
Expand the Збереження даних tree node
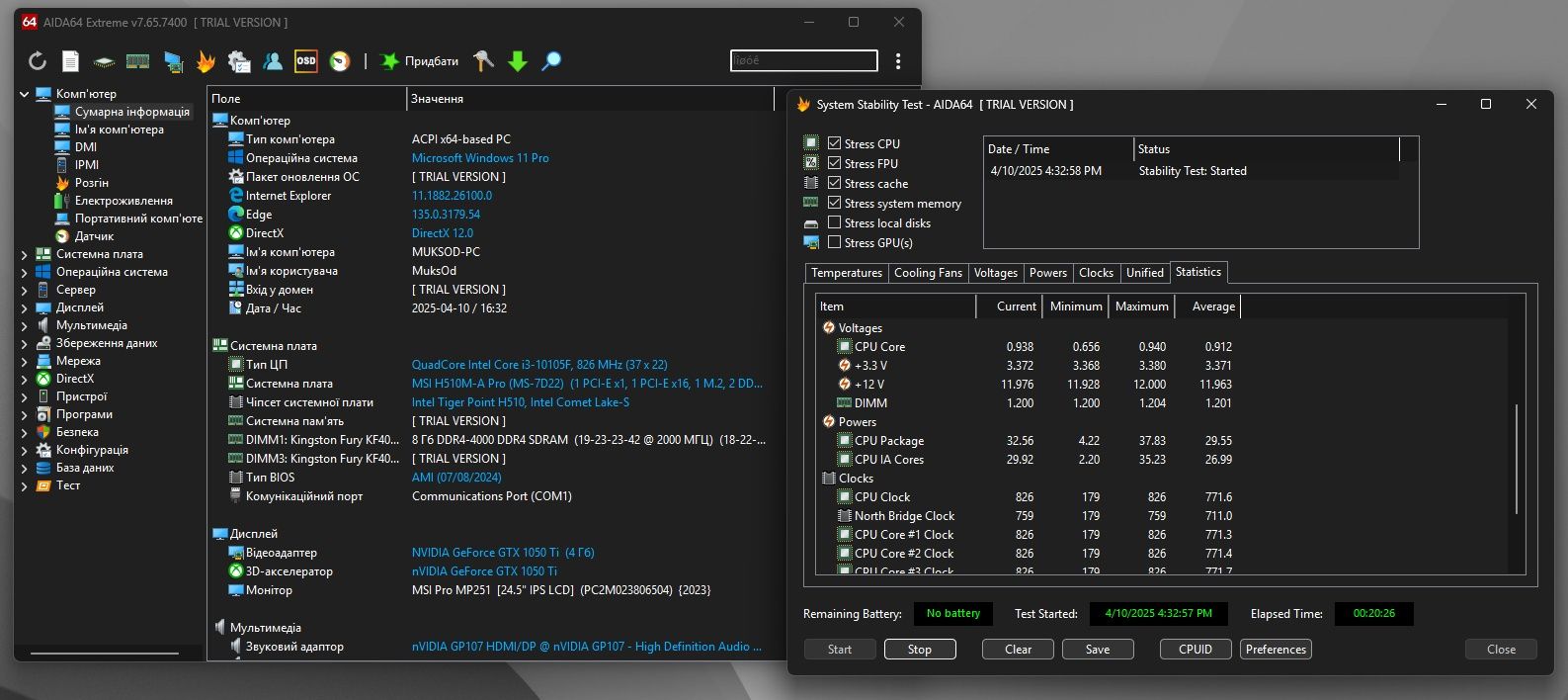(24, 343)
